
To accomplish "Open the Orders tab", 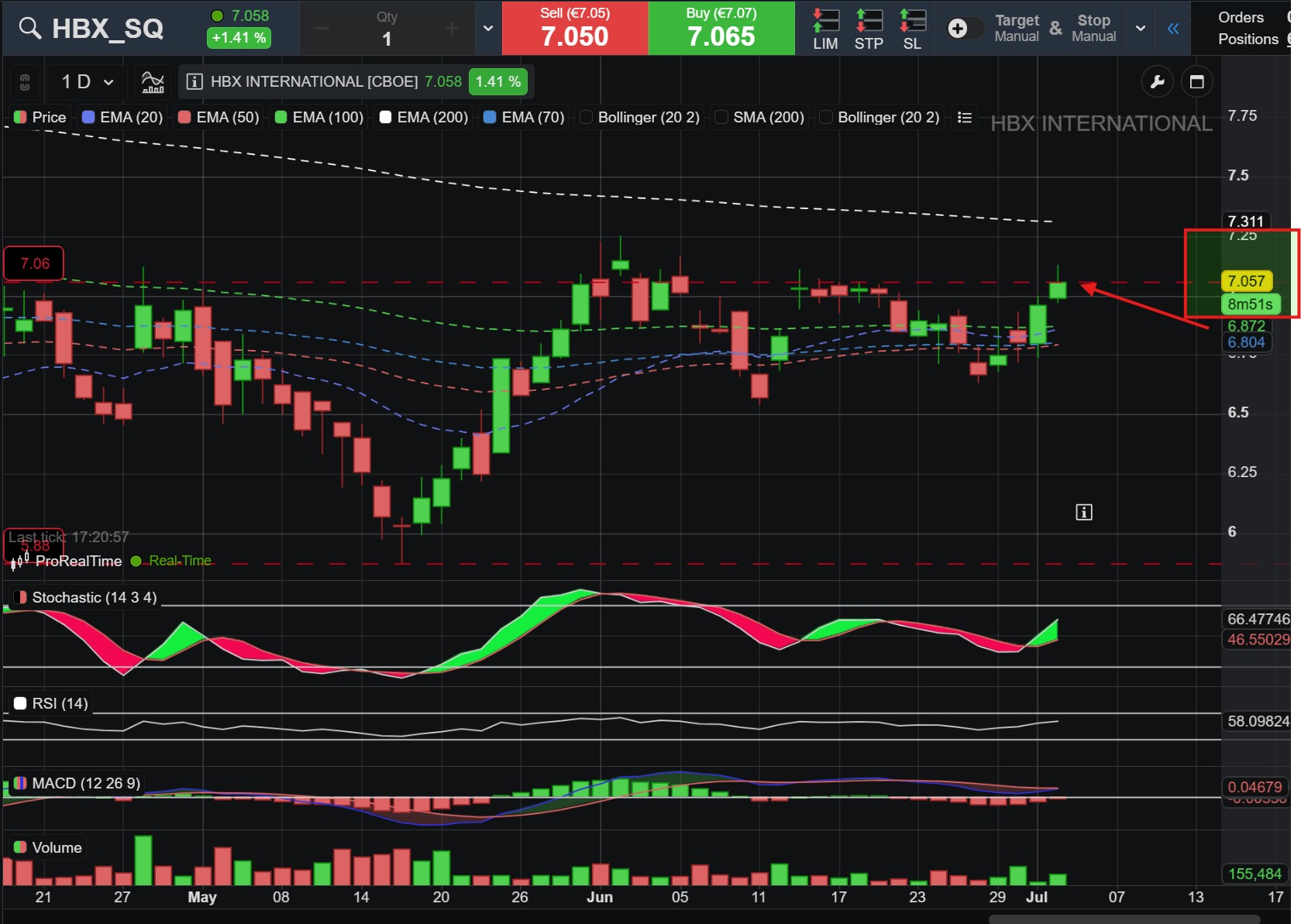I will (1241, 17).
